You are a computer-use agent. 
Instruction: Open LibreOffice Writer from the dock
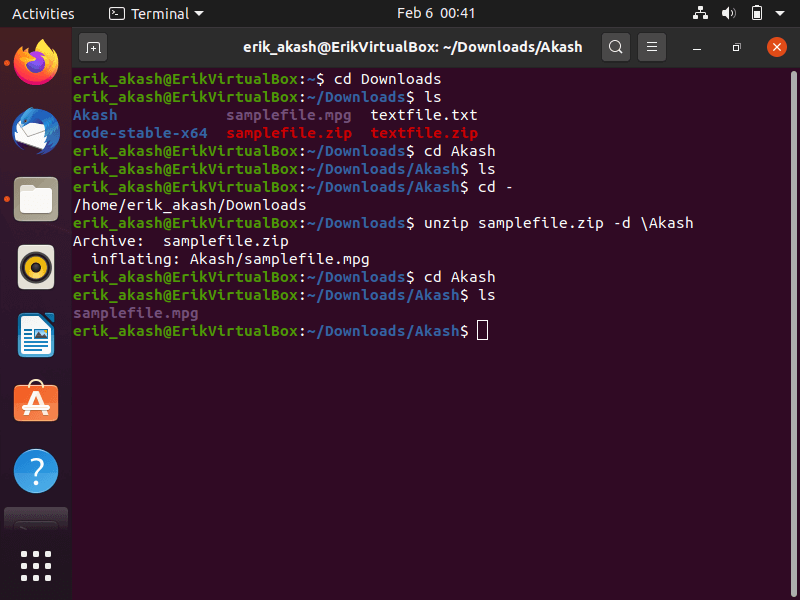pos(36,335)
